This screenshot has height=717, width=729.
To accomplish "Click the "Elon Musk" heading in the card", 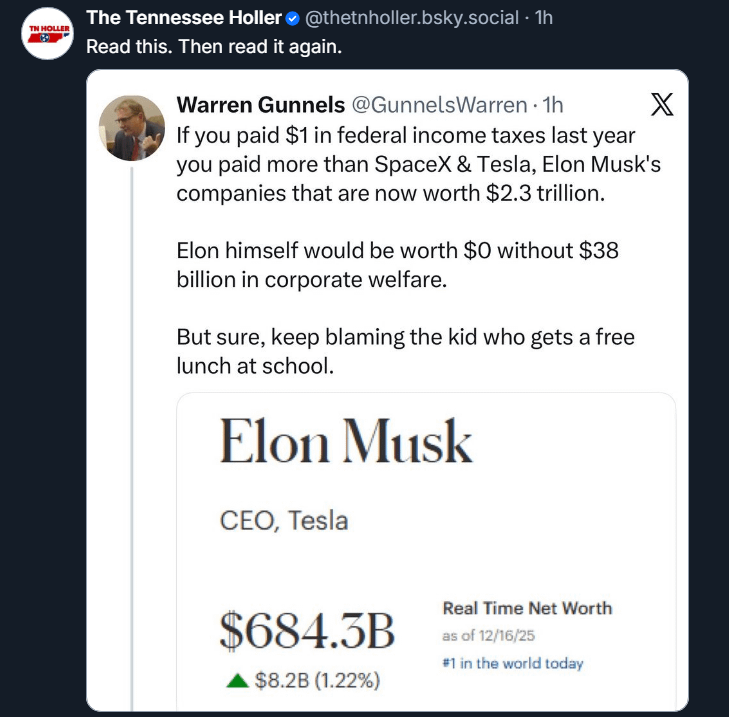I will pyautogui.click(x=345, y=442).
